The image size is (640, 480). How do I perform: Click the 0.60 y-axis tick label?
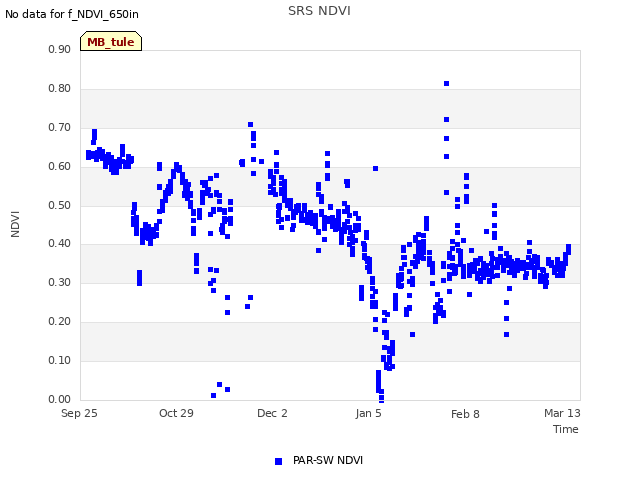pos(60,167)
